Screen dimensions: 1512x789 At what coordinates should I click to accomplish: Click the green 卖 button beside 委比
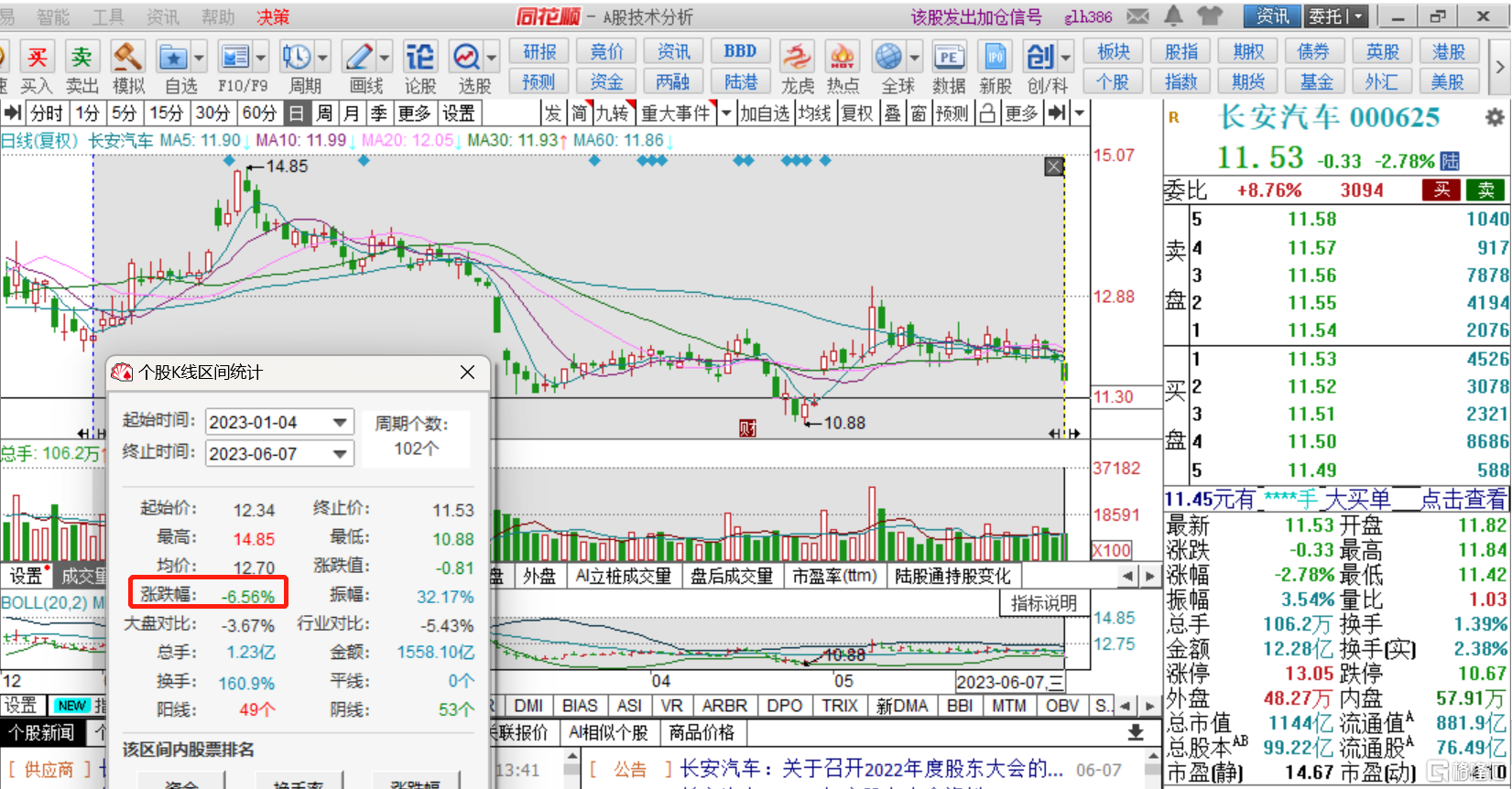[x=1485, y=189]
